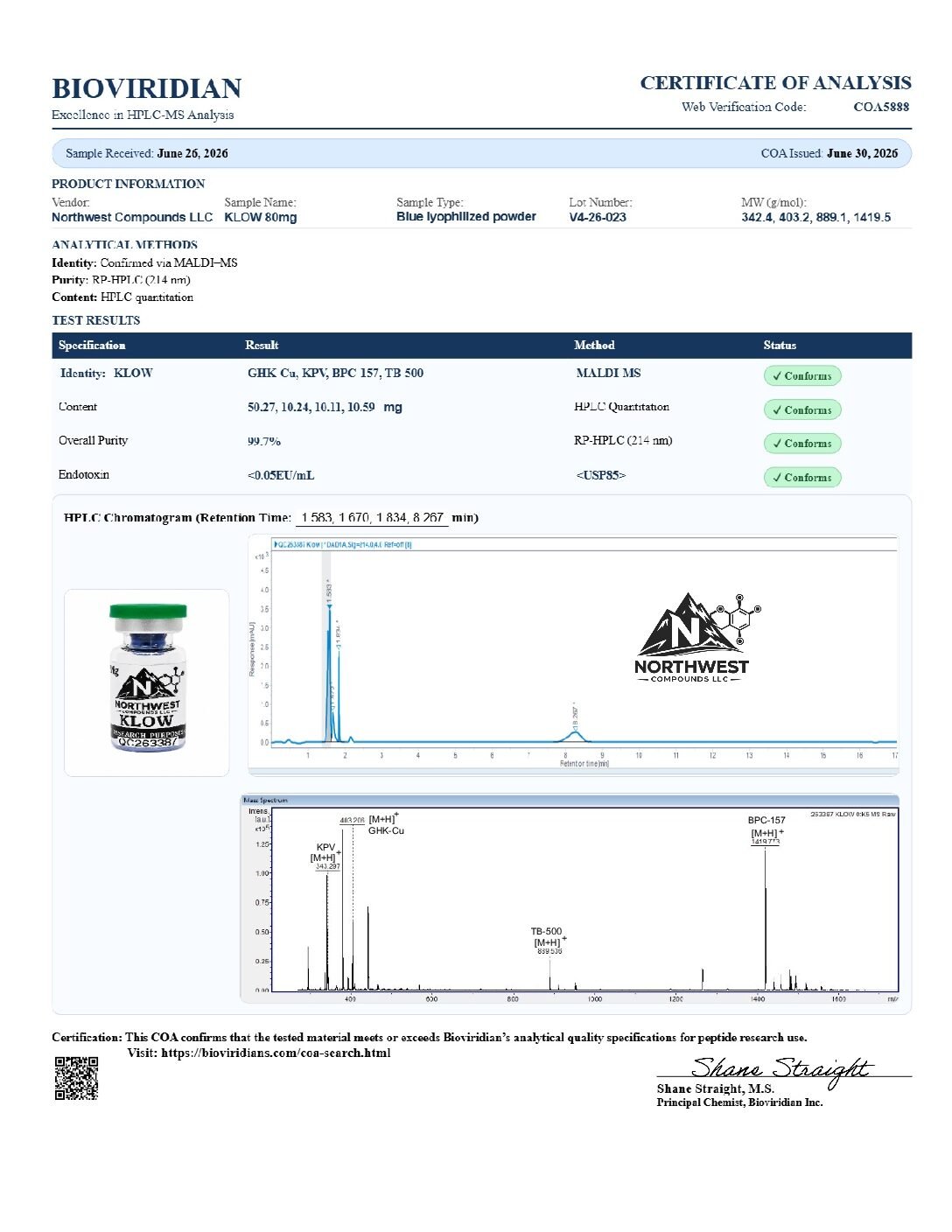
Task: Click the Method column header
Action: coord(594,346)
